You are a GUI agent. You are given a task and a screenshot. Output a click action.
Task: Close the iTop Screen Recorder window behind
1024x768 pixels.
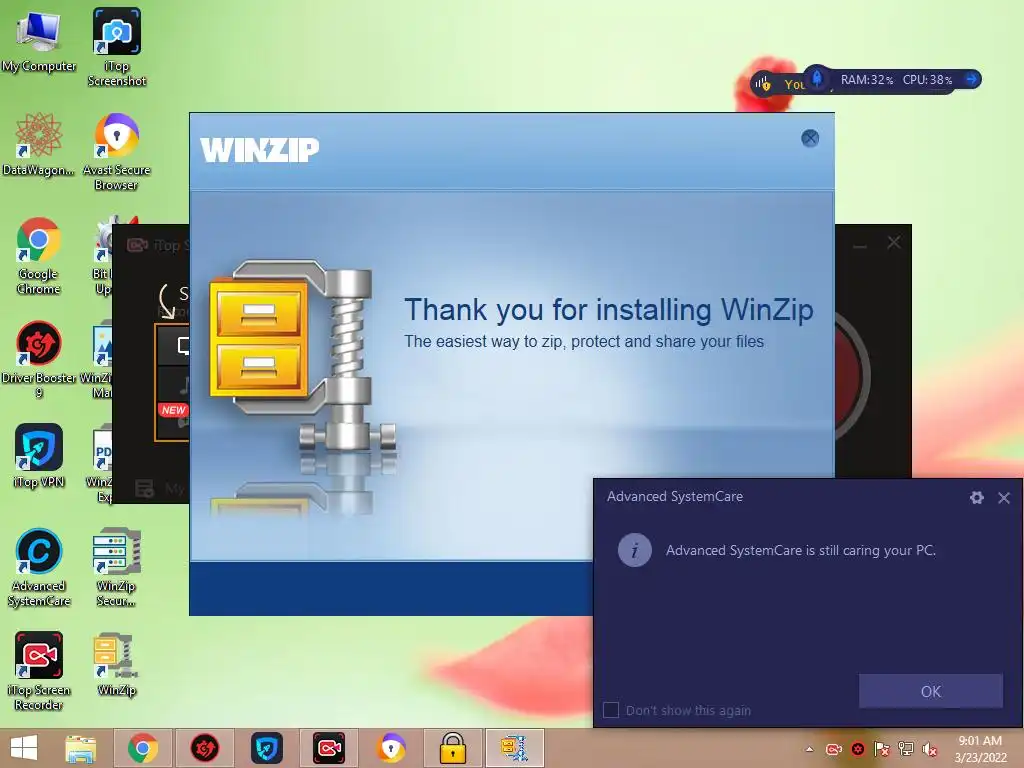pos(894,242)
